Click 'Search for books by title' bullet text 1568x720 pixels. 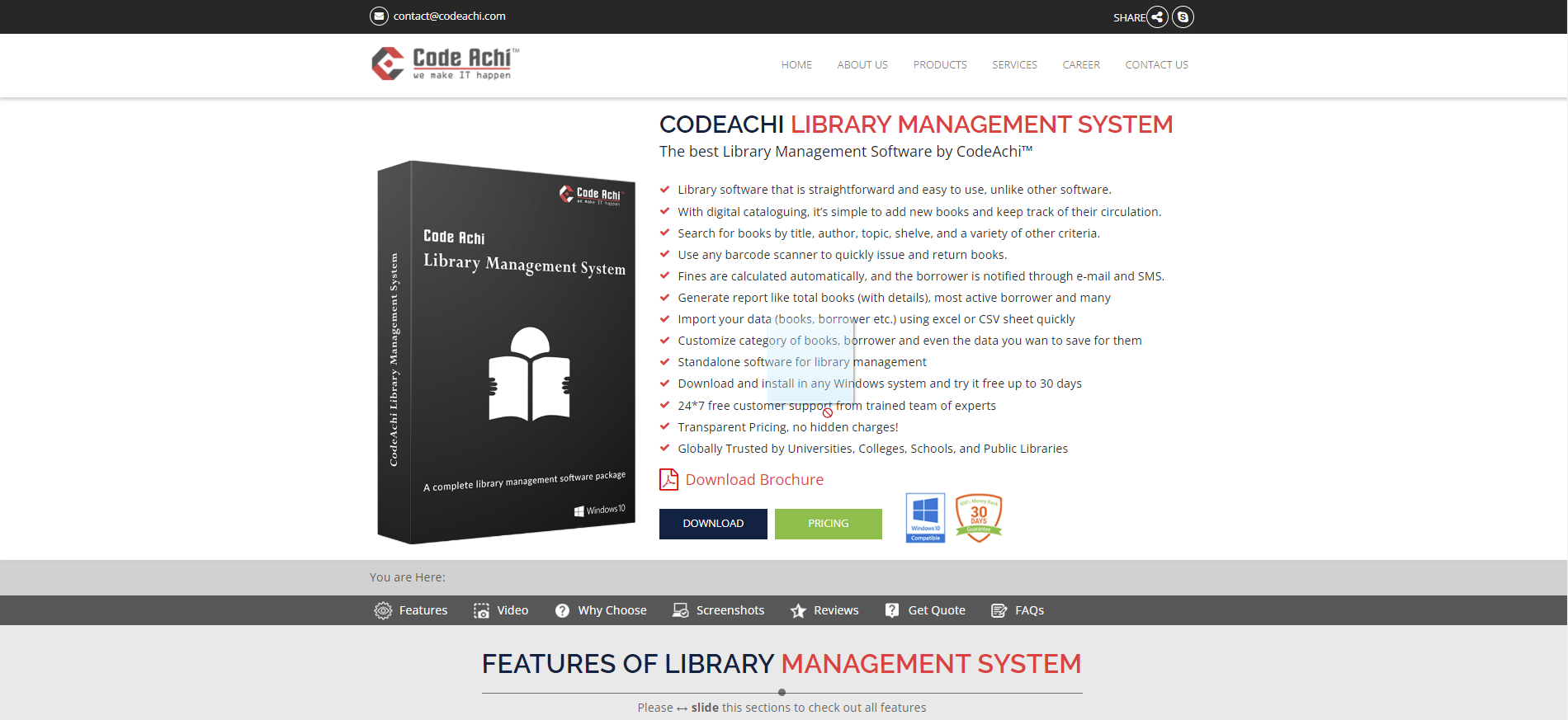[x=889, y=233]
